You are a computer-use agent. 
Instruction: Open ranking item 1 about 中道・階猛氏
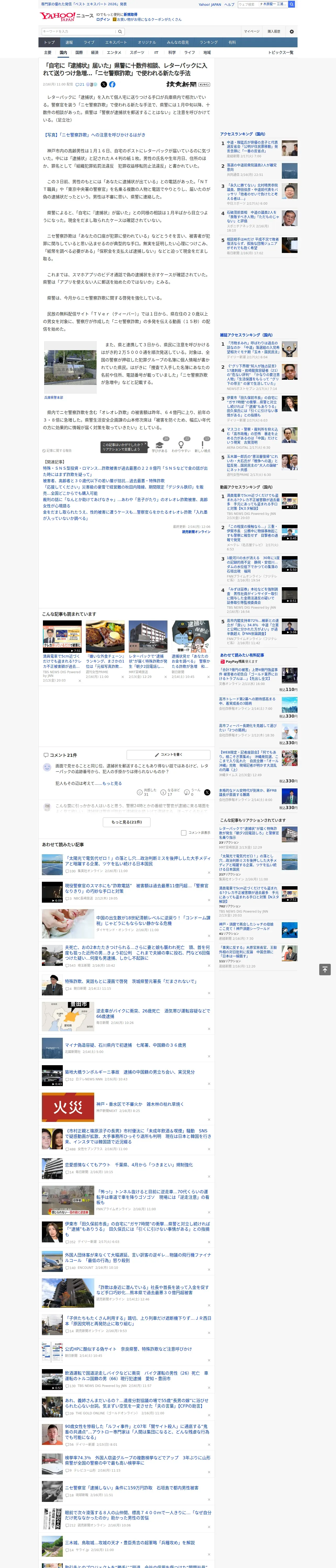(253, 147)
